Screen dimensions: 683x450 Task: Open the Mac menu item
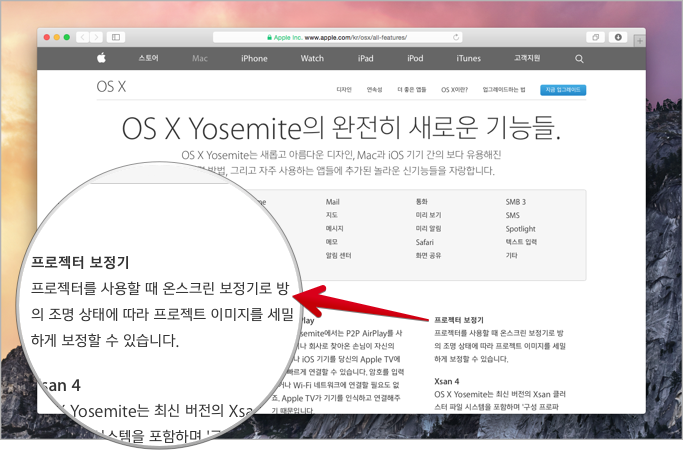point(200,58)
